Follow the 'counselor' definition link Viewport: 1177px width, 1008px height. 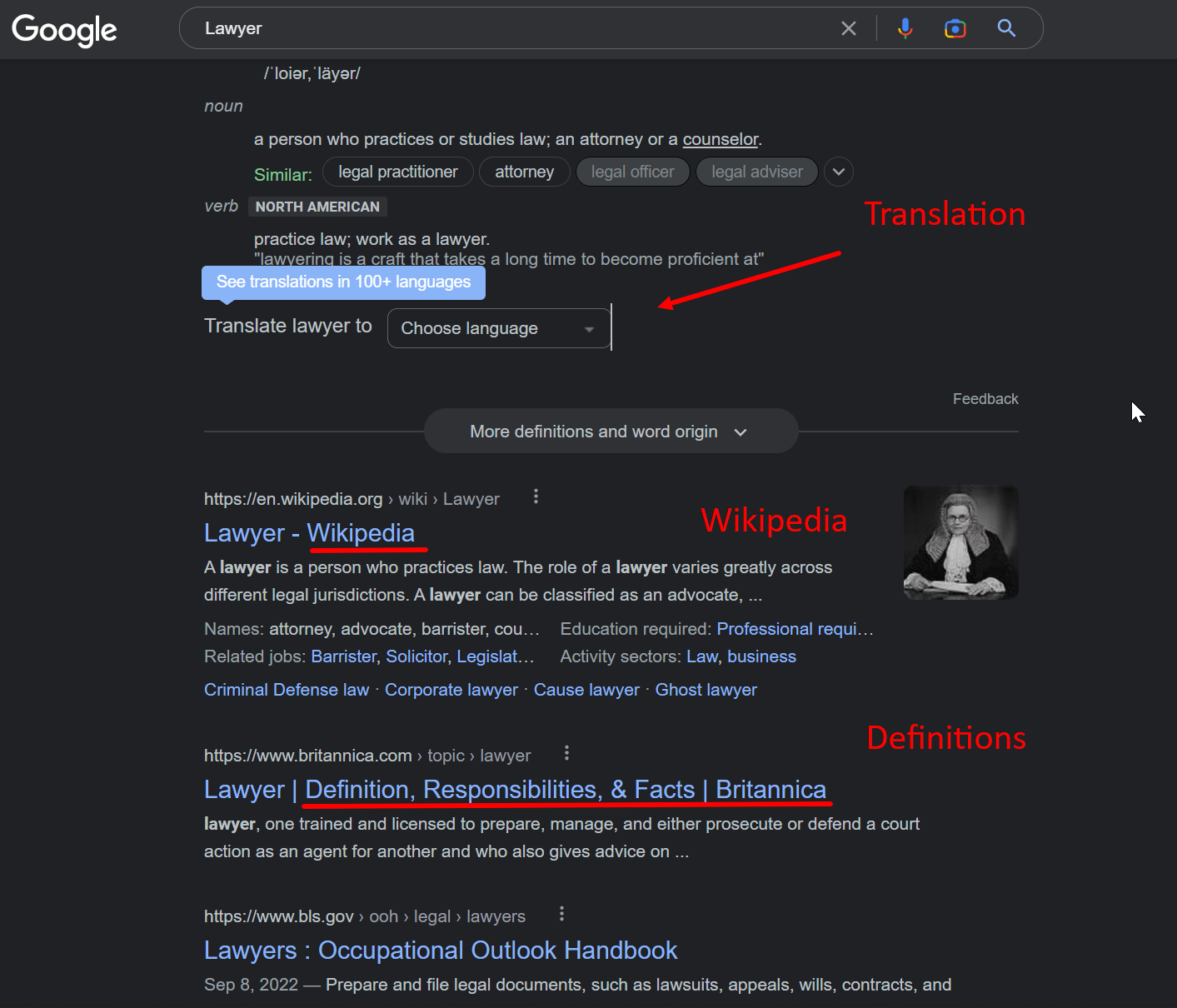(721, 139)
